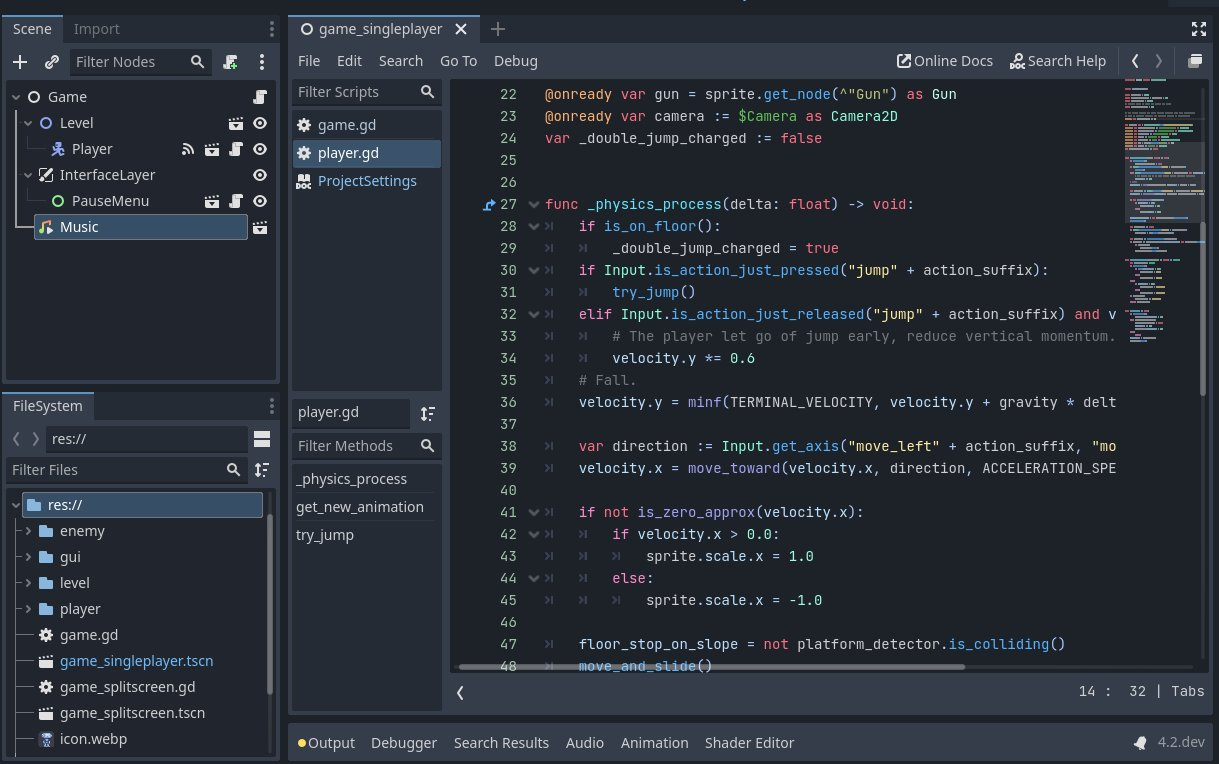Expand the level folder
This screenshot has width=1219, height=764.
click(28, 583)
